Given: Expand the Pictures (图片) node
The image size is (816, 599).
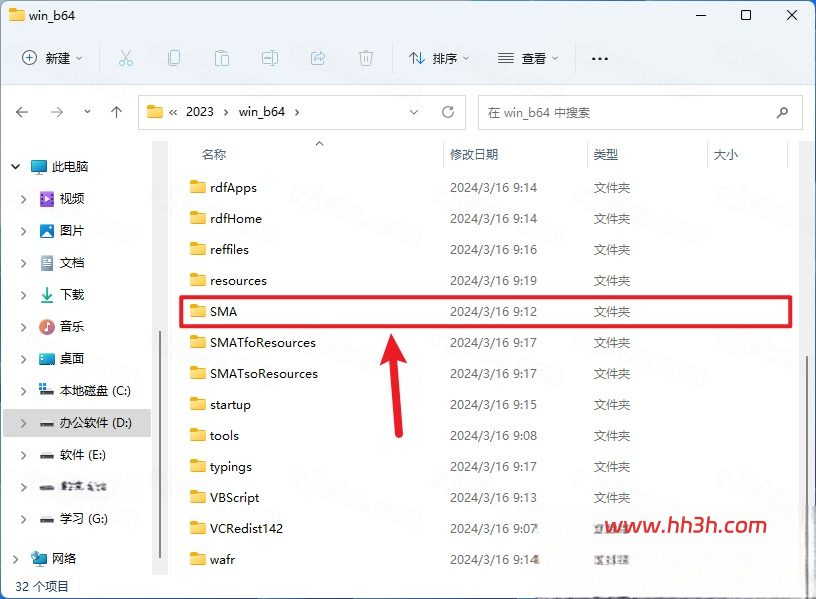Looking at the screenshot, I should tap(23, 231).
